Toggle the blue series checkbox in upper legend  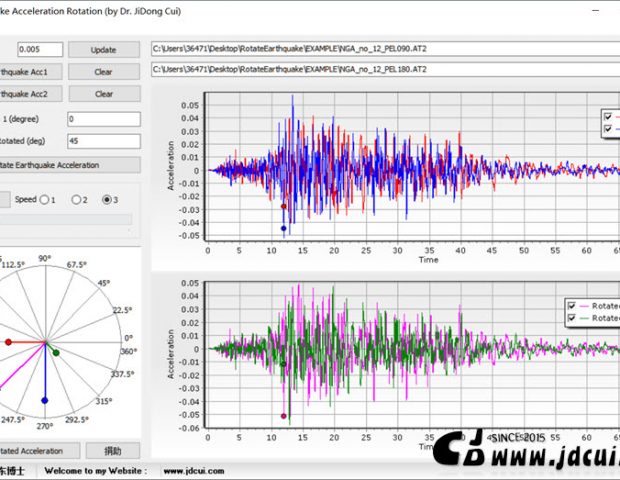[x=607, y=130]
